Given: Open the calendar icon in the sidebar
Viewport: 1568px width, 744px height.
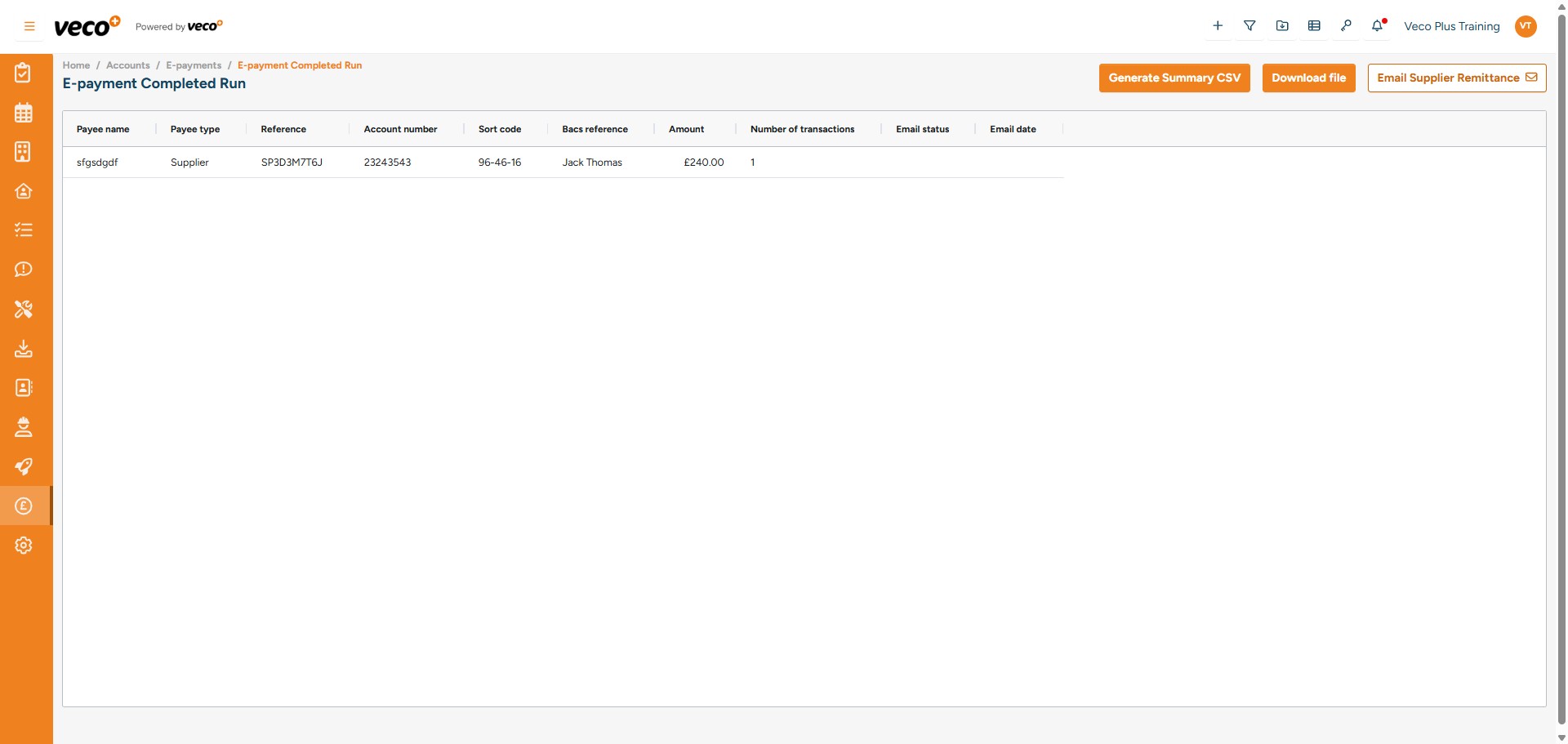Looking at the screenshot, I should click(x=24, y=112).
